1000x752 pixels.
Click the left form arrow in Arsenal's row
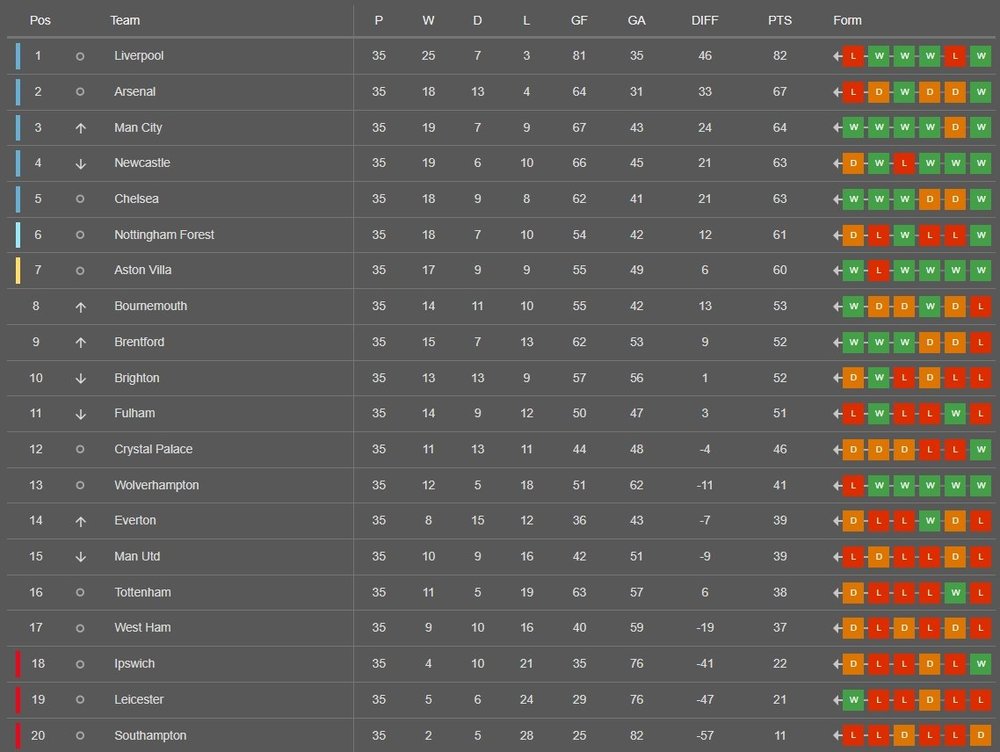pos(837,92)
